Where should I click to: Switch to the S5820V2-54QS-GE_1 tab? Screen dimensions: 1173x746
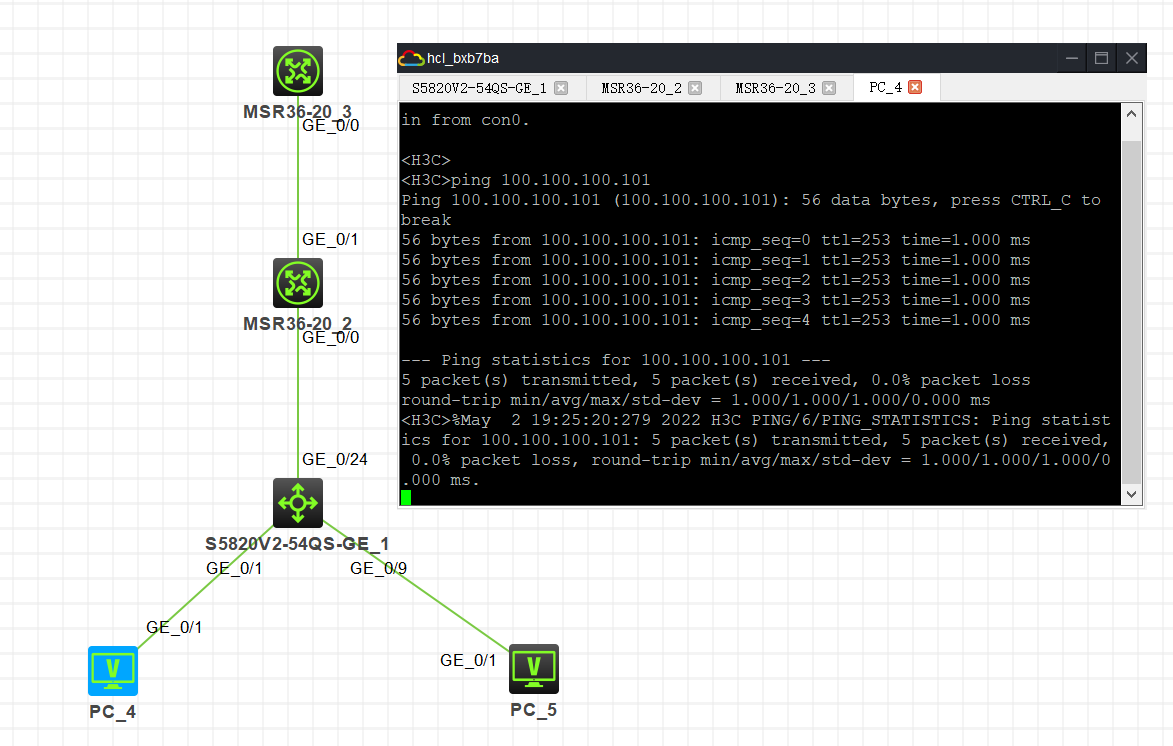pos(479,88)
